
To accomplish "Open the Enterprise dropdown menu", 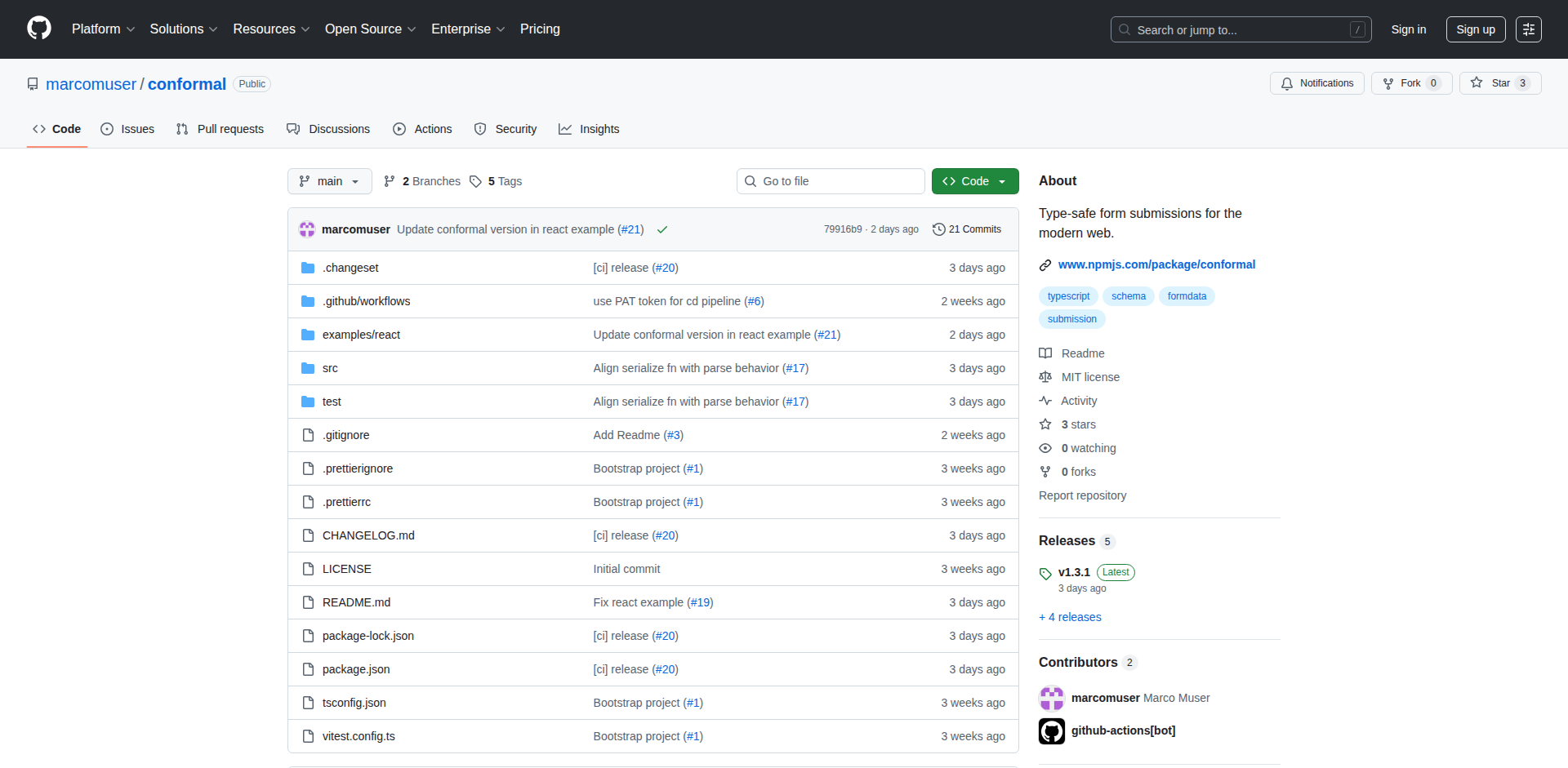I will (468, 29).
